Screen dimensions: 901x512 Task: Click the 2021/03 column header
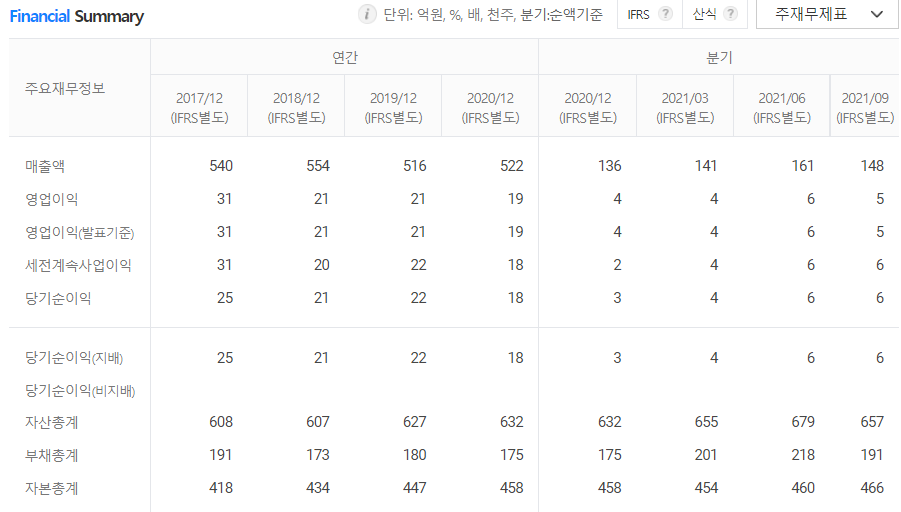pos(685,107)
